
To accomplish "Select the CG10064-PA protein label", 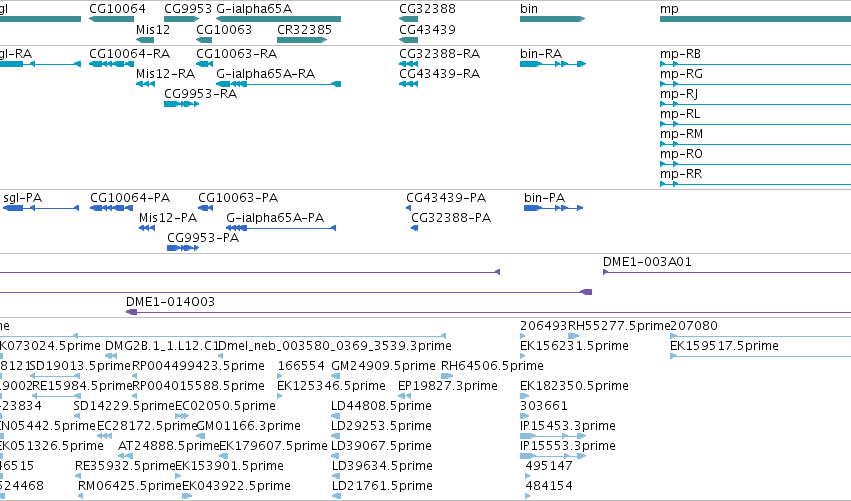I will [130, 198].
